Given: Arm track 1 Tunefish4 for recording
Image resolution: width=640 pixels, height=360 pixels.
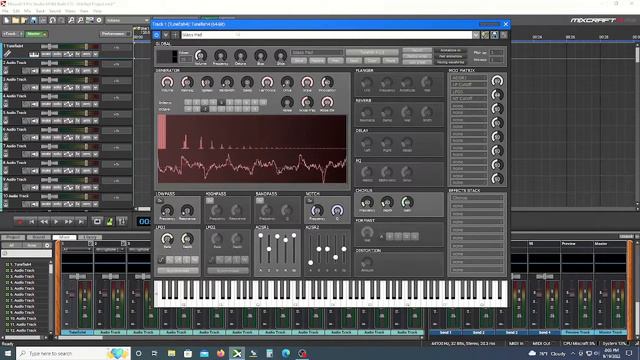Looking at the screenshot, I should coord(87,54).
